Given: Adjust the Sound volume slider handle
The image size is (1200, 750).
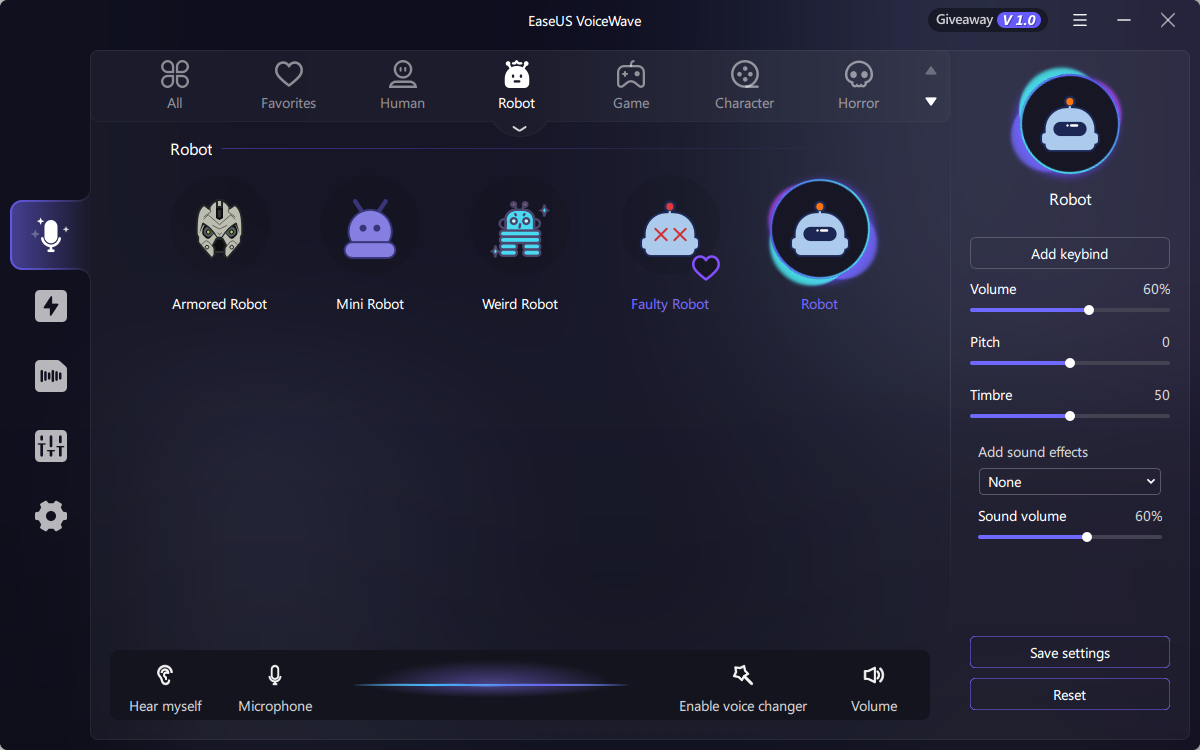Looking at the screenshot, I should coord(1087,537).
